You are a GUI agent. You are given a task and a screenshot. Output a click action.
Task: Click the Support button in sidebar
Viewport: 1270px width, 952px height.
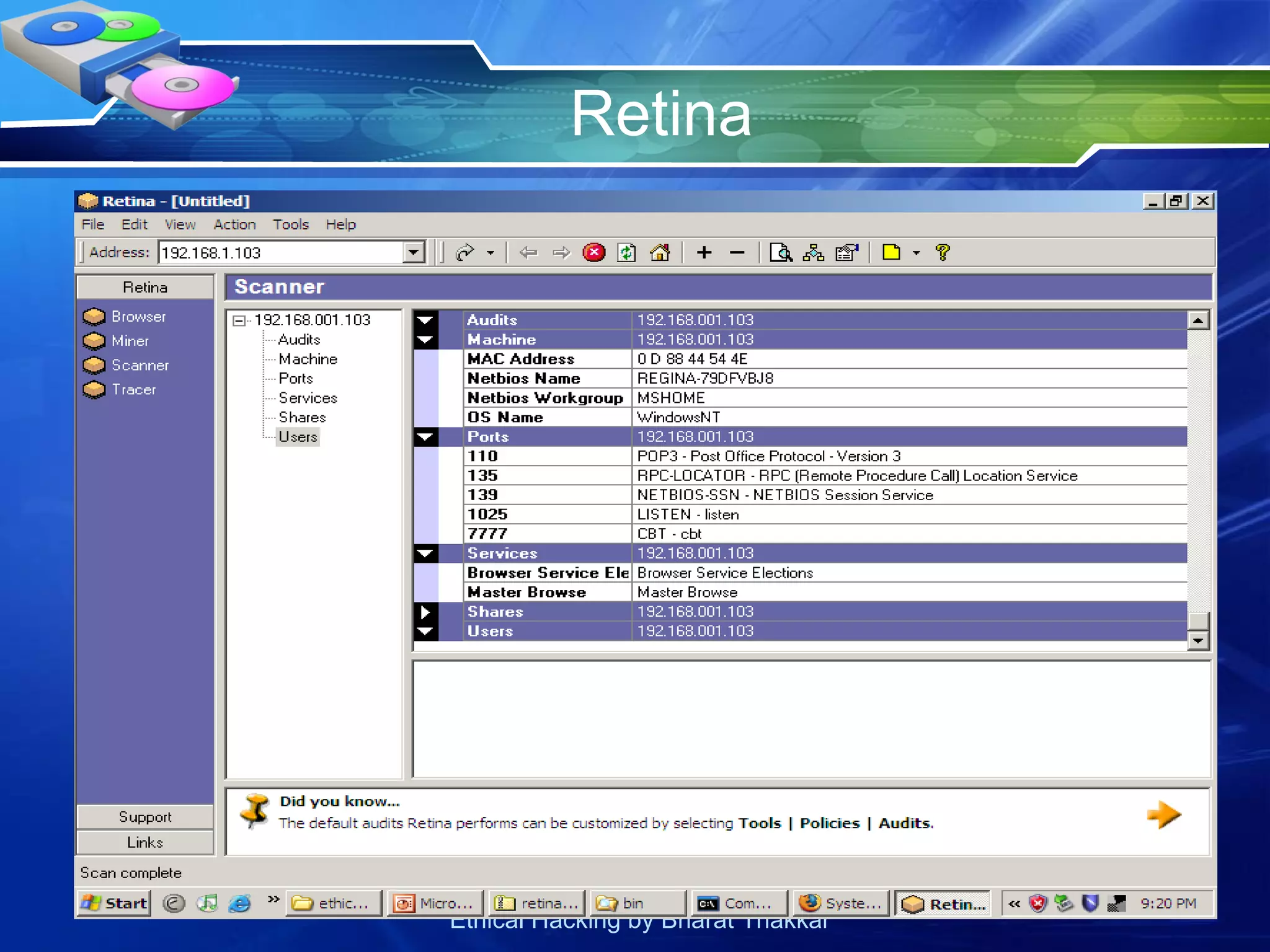145,817
